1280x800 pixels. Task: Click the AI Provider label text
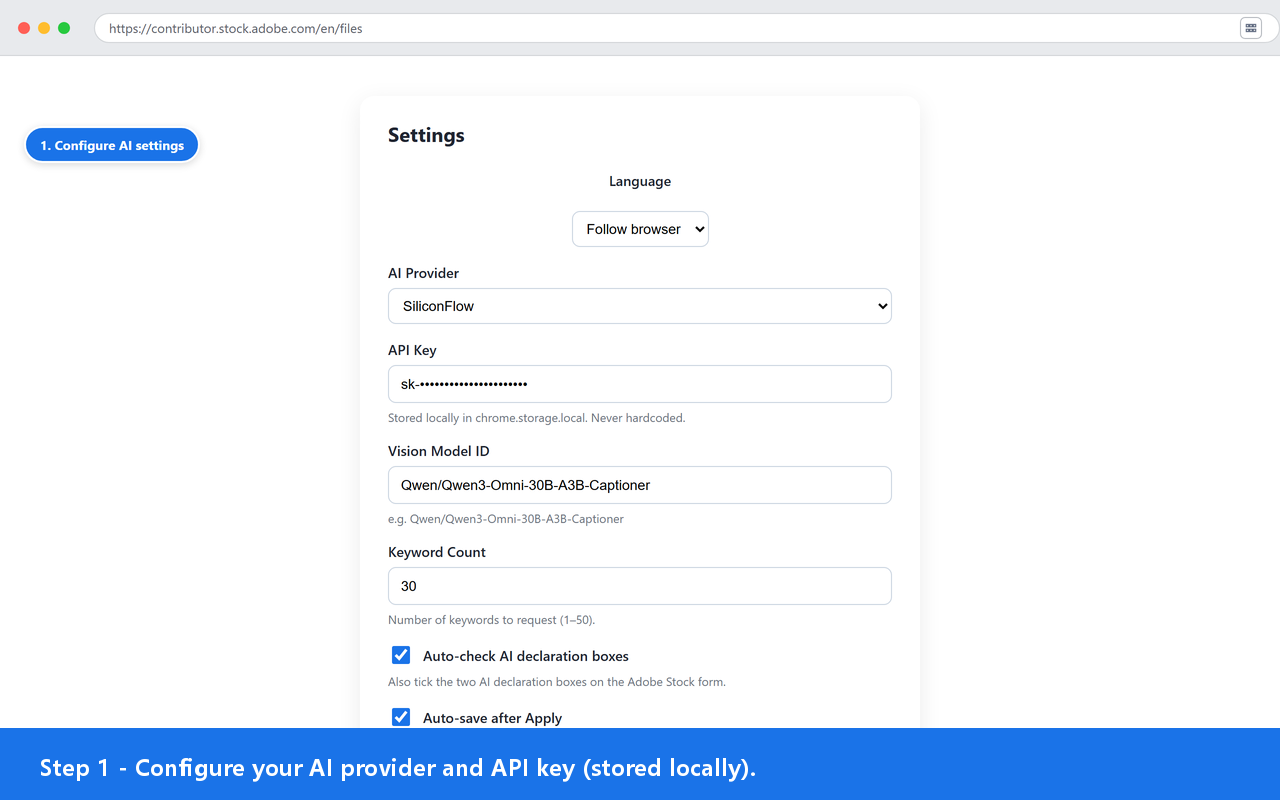[x=424, y=273]
